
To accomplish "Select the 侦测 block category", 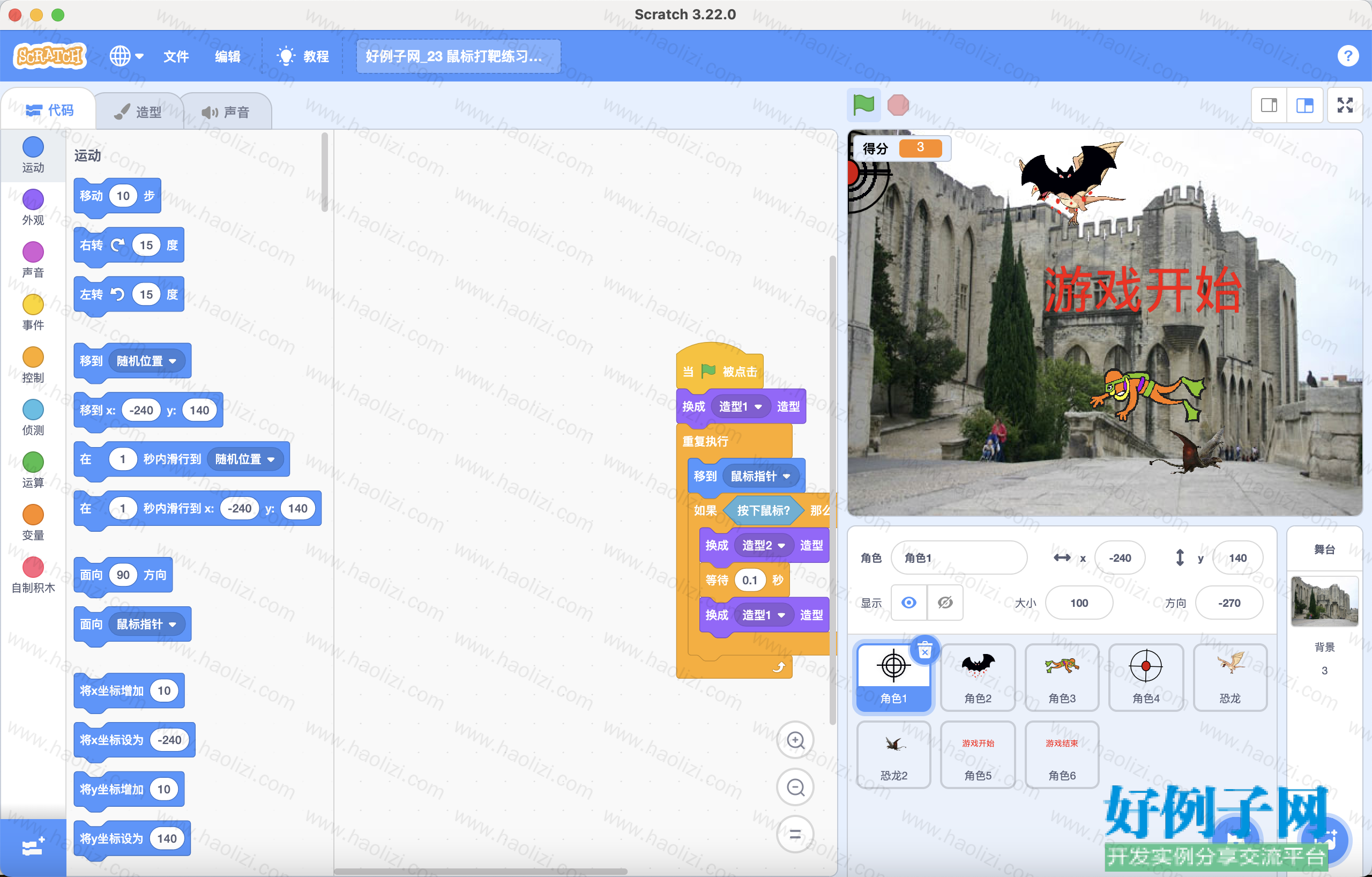I will click(33, 417).
